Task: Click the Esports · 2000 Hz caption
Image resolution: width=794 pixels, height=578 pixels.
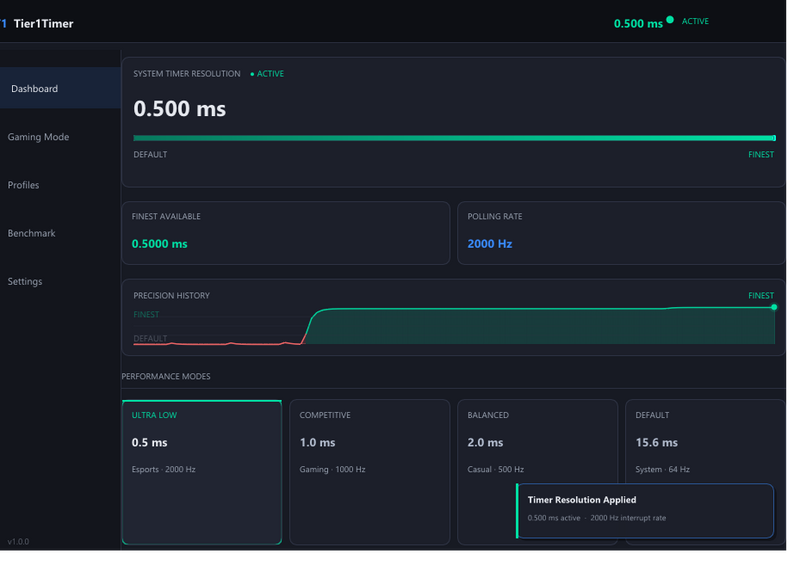Action: point(164,469)
